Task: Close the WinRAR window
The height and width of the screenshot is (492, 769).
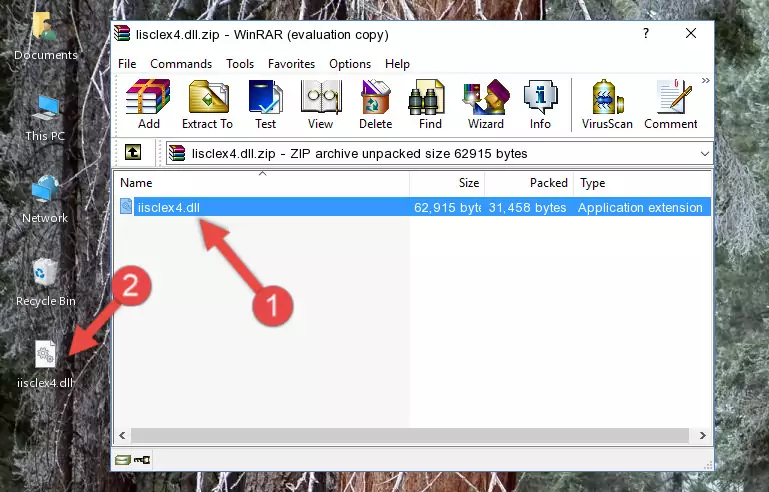Action: click(691, 33)
